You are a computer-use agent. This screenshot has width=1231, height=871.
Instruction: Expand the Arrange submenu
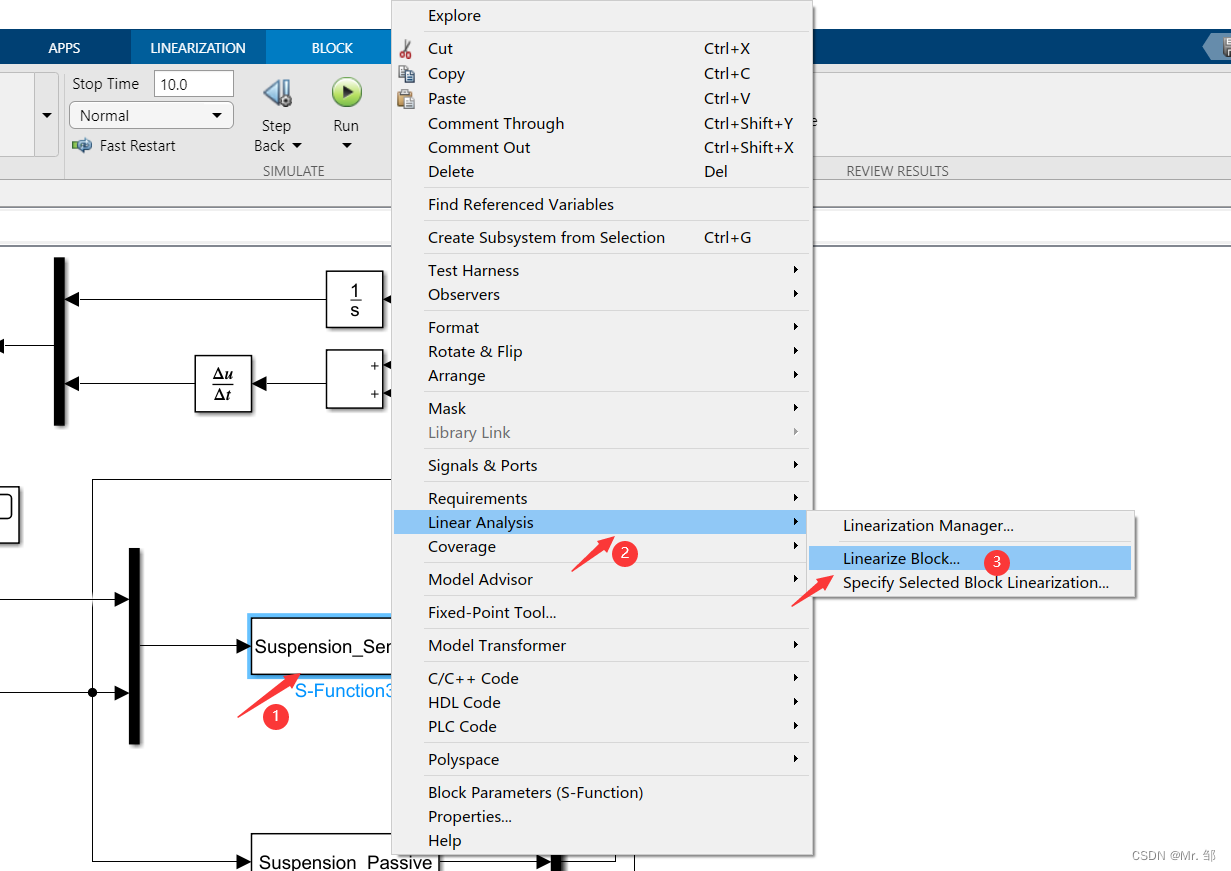coord(602,375)
